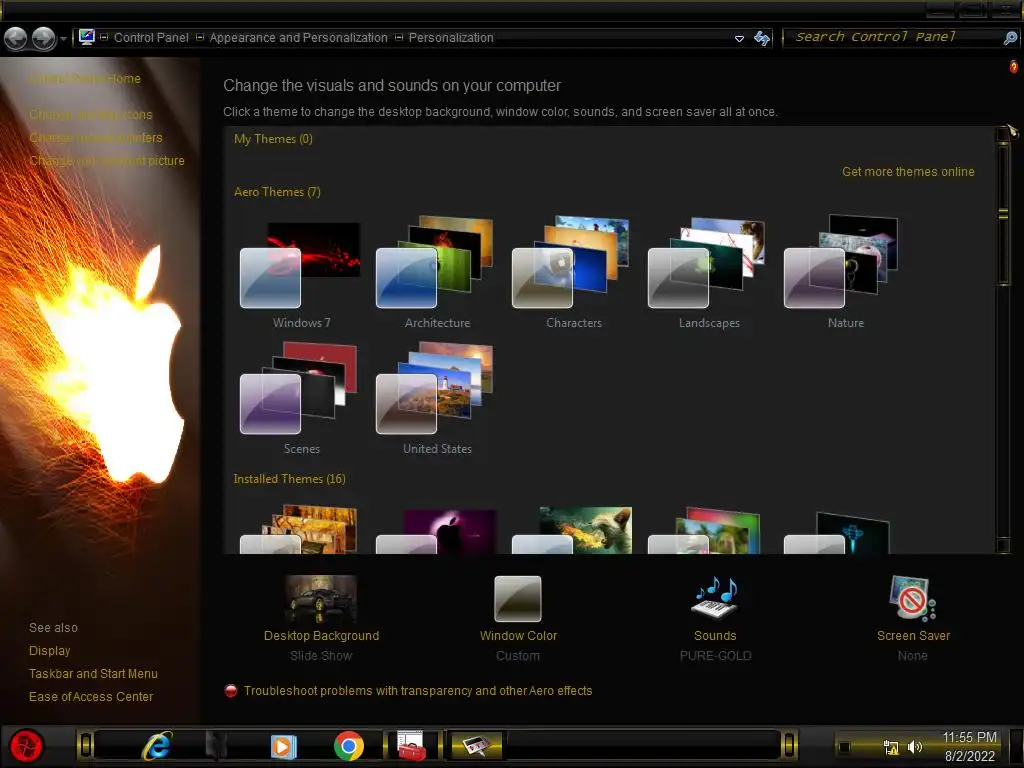Screen dimensions: 1024x768
Task: Open Windows Media Player taskbar icon
Action: pos(283,746)
